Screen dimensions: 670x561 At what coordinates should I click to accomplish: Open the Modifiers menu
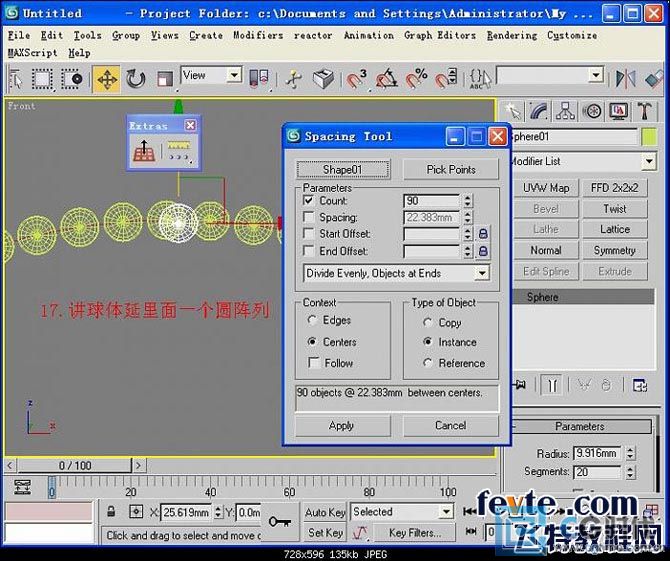258,35
